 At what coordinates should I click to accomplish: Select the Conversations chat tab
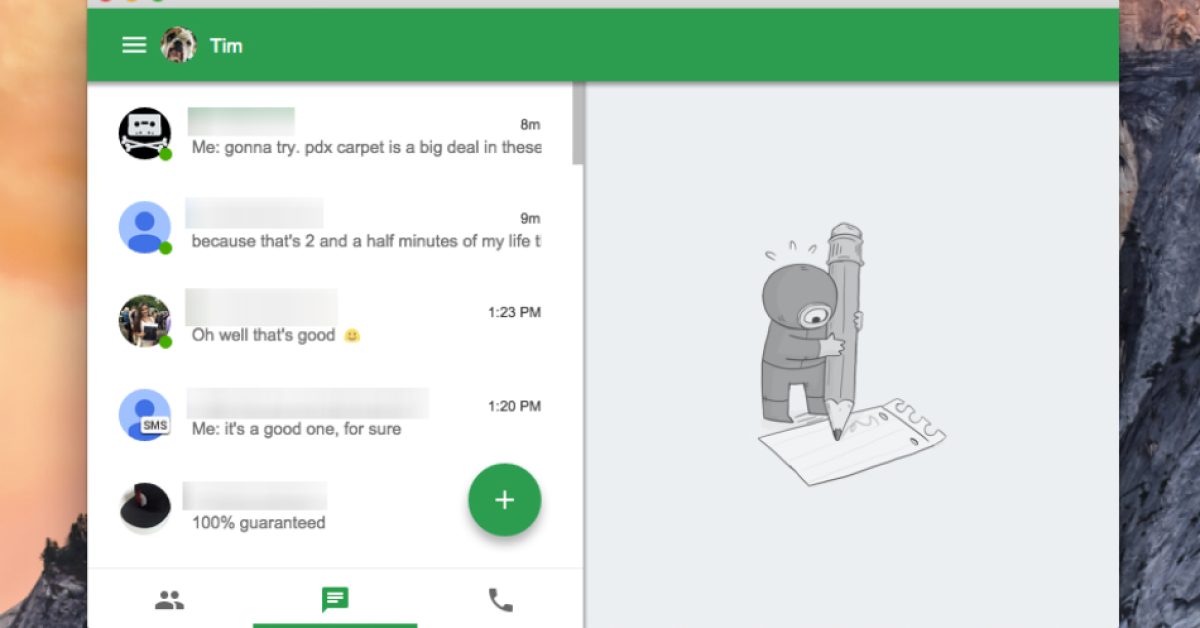(x=335, y=600)
